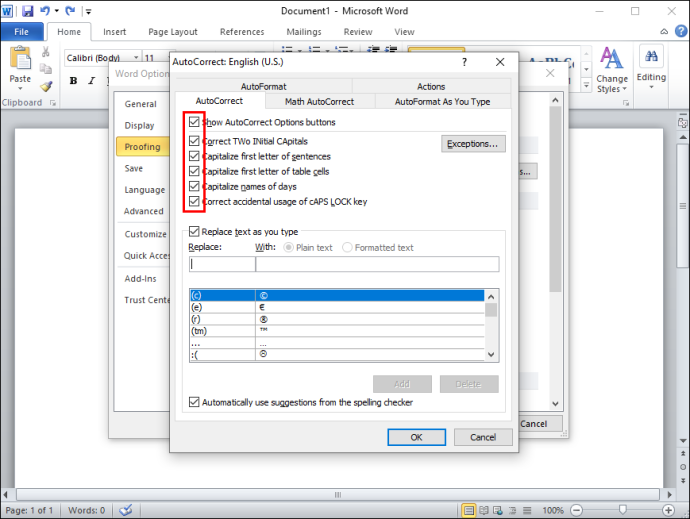Open the Insert ribbon tab
Image resolution: width=690 pixels, height=519 pixels.
click(114, 32)
